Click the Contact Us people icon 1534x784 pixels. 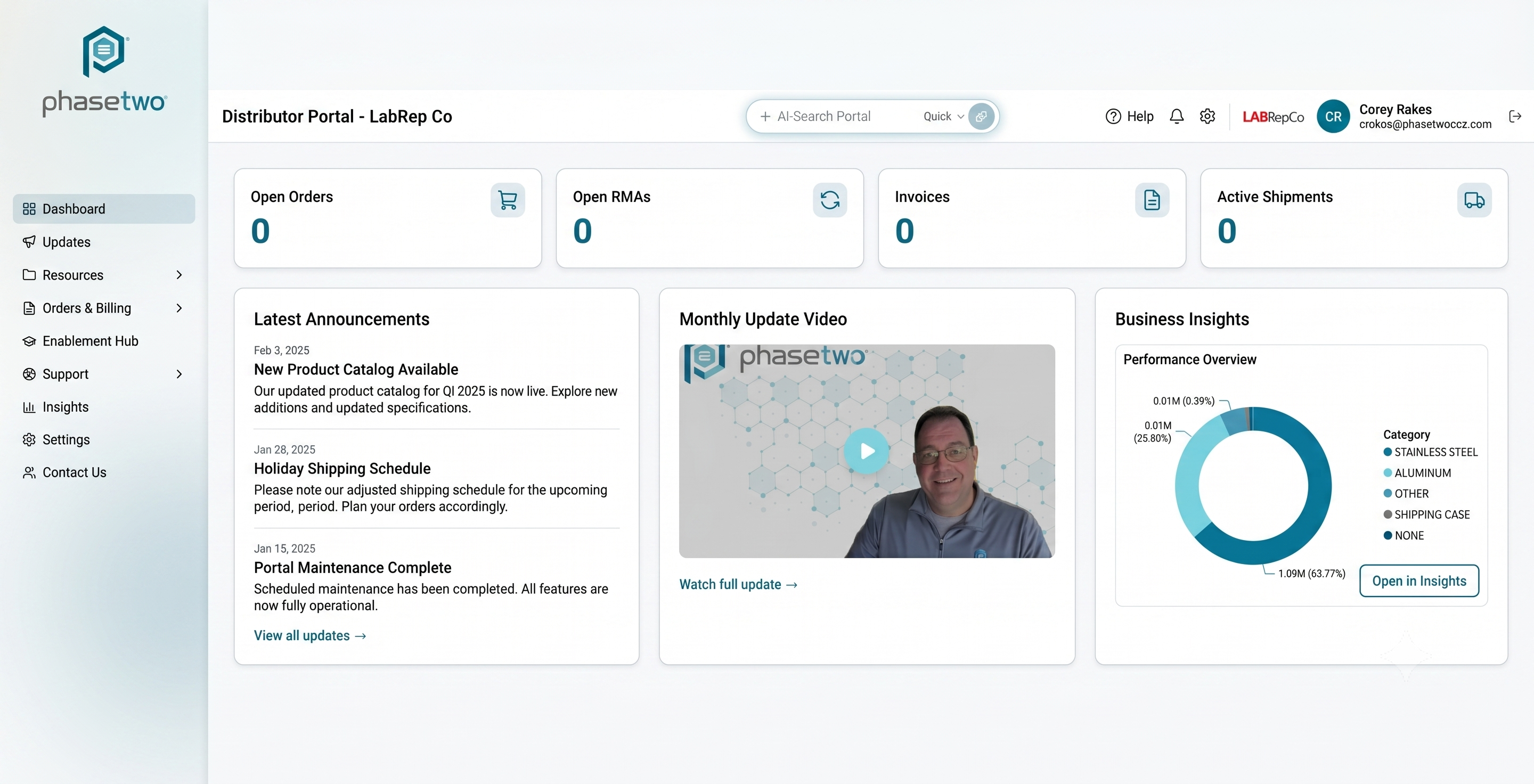click(x=29, y=472)
